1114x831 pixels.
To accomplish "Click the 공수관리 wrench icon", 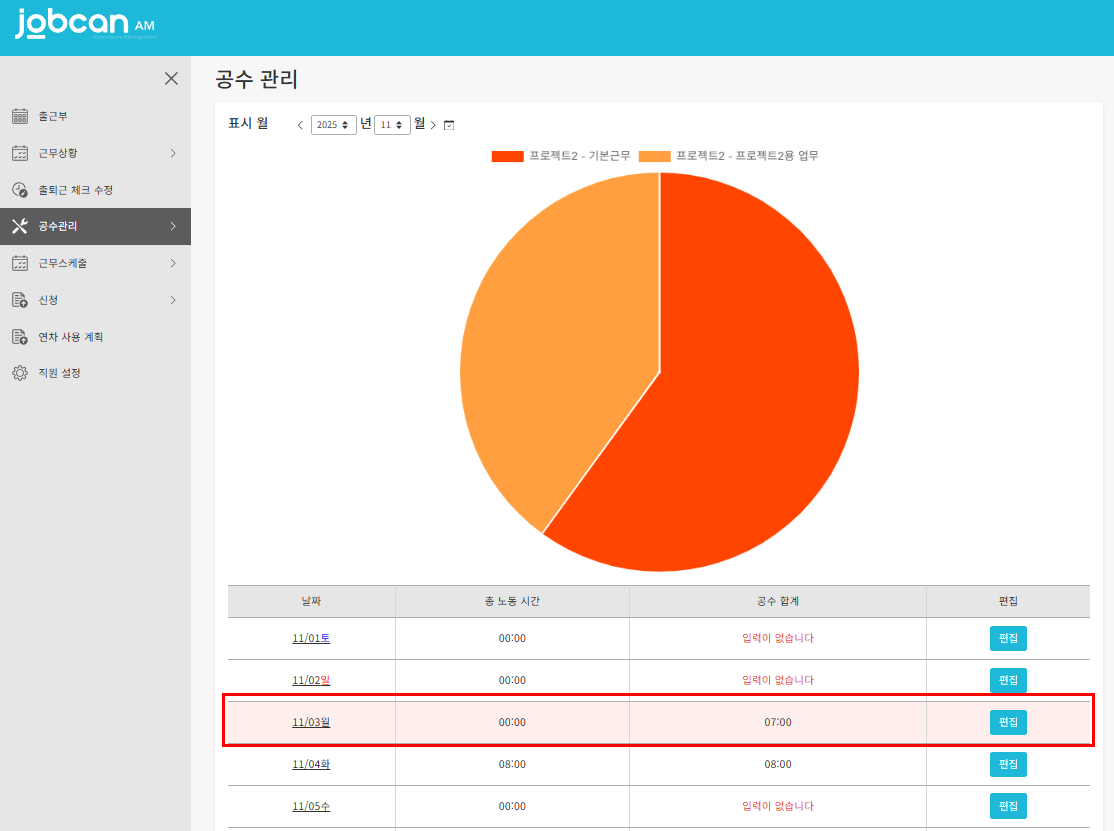I will click(19, 226).
